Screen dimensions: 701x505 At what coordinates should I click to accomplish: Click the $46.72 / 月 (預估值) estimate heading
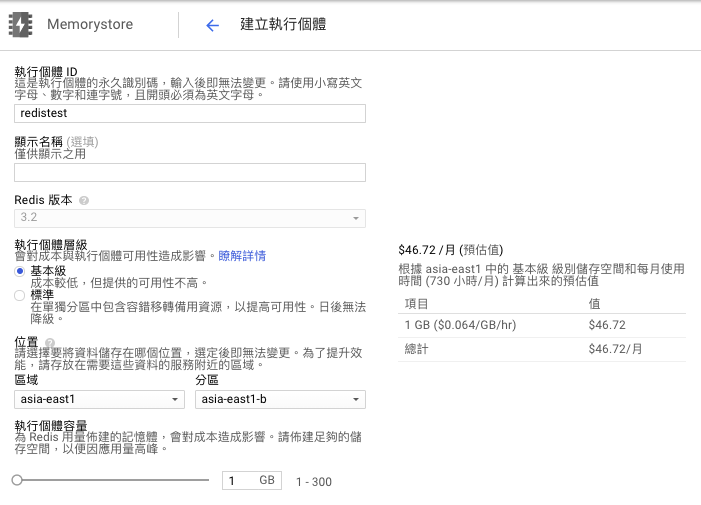[x=451, y=250]
